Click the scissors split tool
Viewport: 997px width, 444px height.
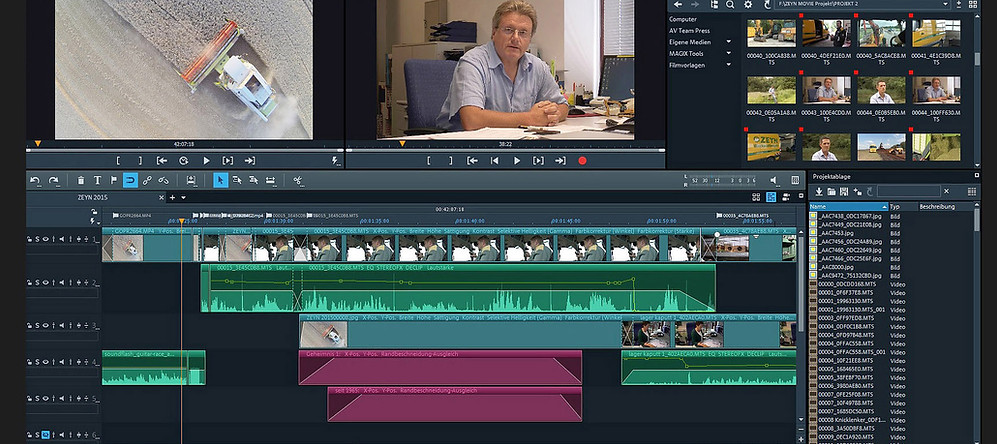(x=297, y=181)
